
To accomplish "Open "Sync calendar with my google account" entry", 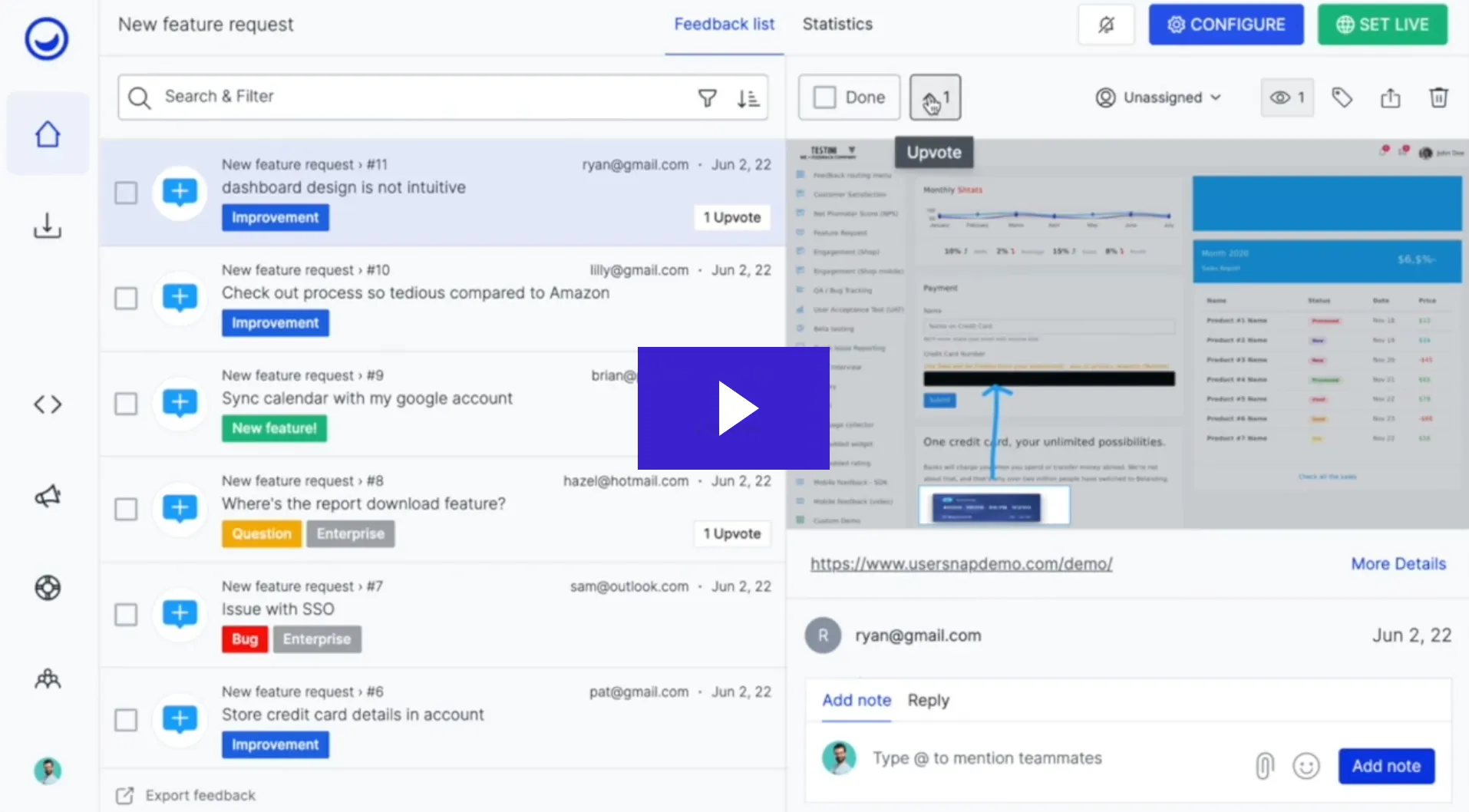I will pos(367,399).
